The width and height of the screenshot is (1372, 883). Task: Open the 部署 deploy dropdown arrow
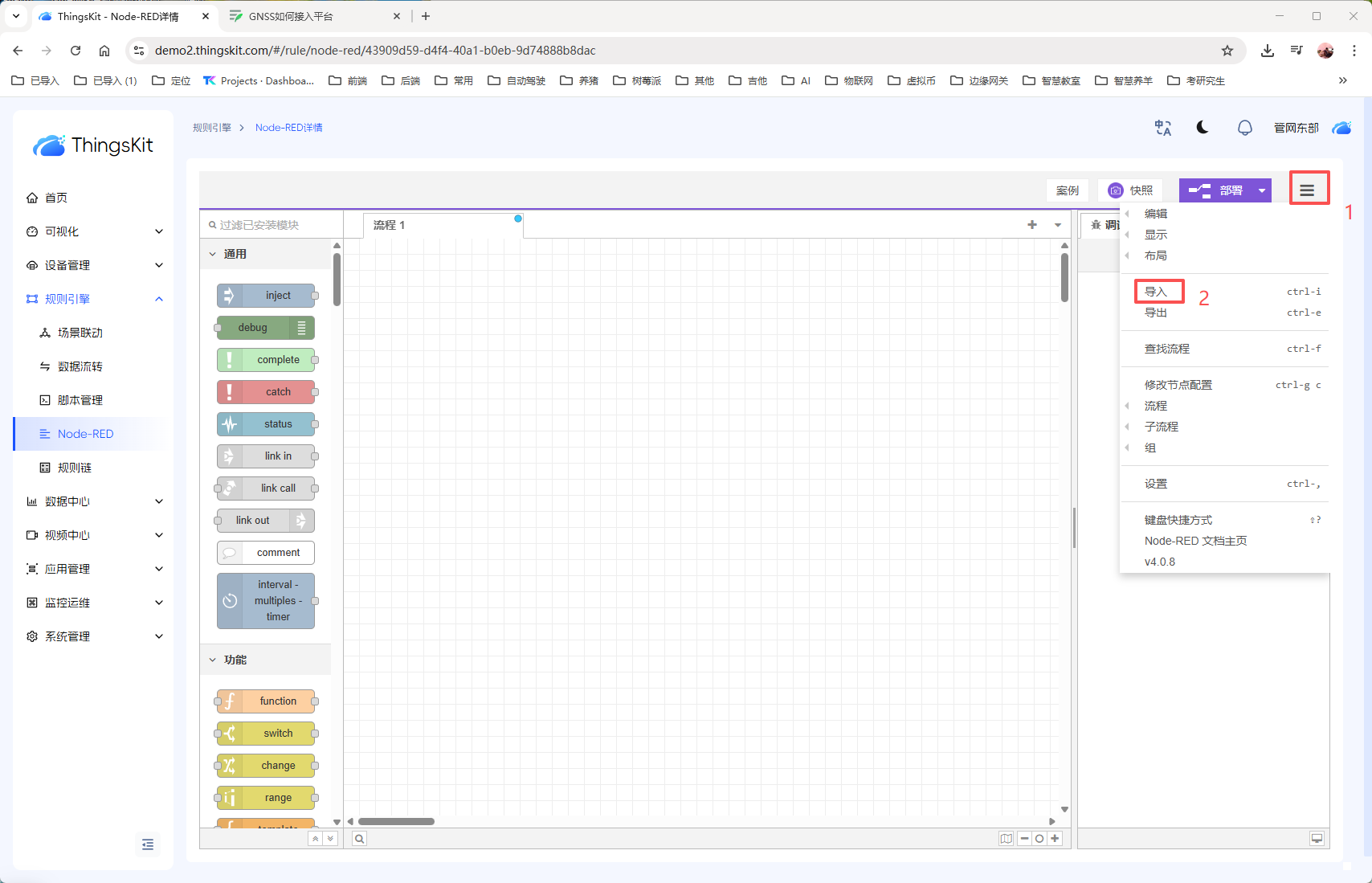click(1262, 190)
